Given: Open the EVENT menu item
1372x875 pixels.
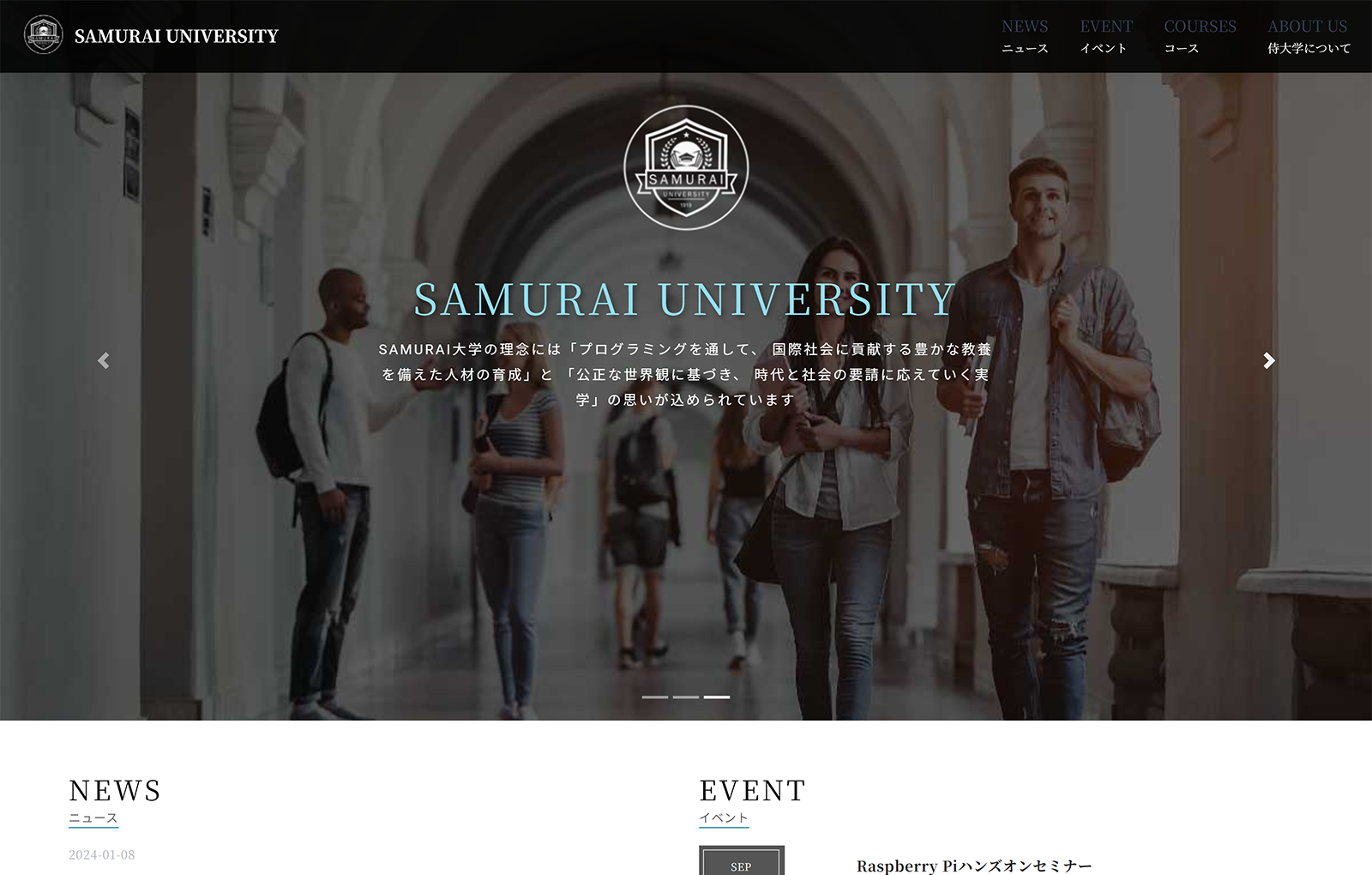Looking at the screenshot, I should tap(1106, 36).
